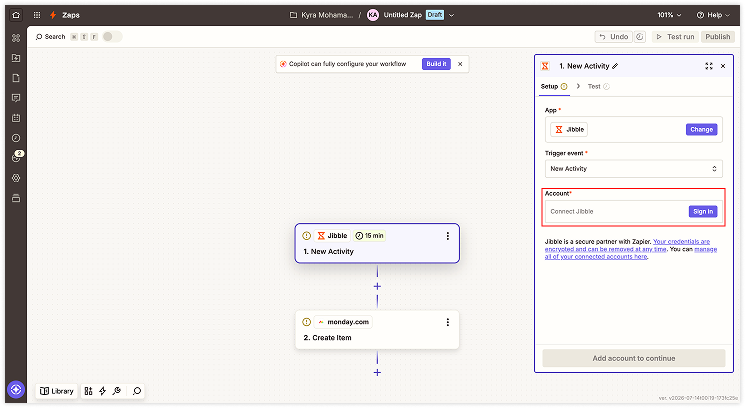Open the compass circle sidebar icon
745x408 pixels.
pos(16,138)
